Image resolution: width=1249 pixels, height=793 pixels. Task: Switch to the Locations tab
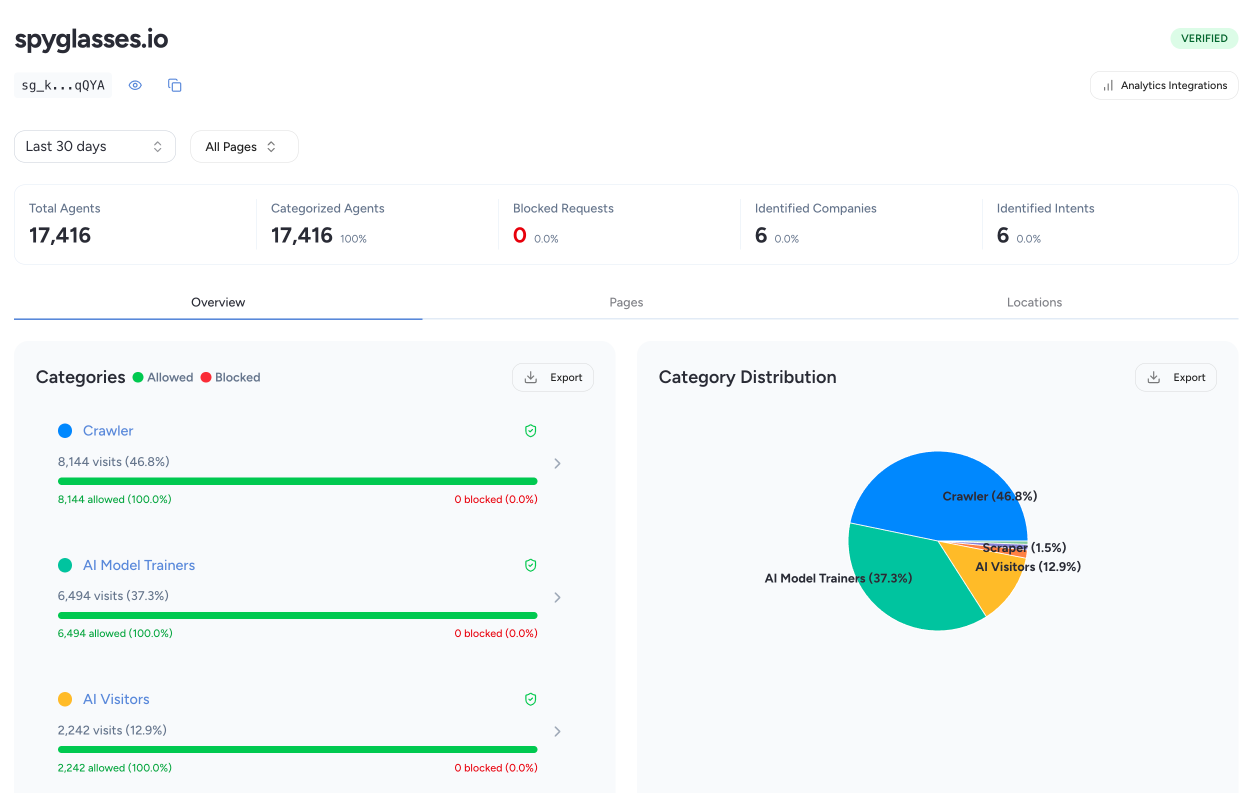pyautogui.click(x=1034, y=302)
